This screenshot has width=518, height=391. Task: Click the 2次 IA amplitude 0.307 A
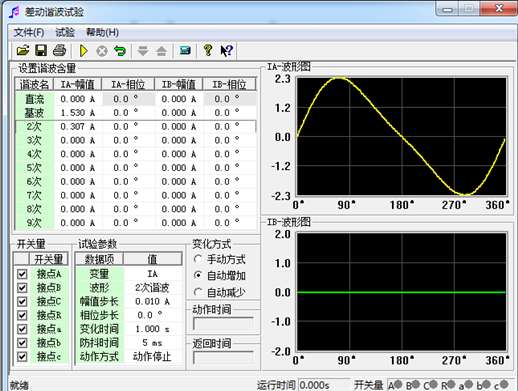click(x=78, y=127)
